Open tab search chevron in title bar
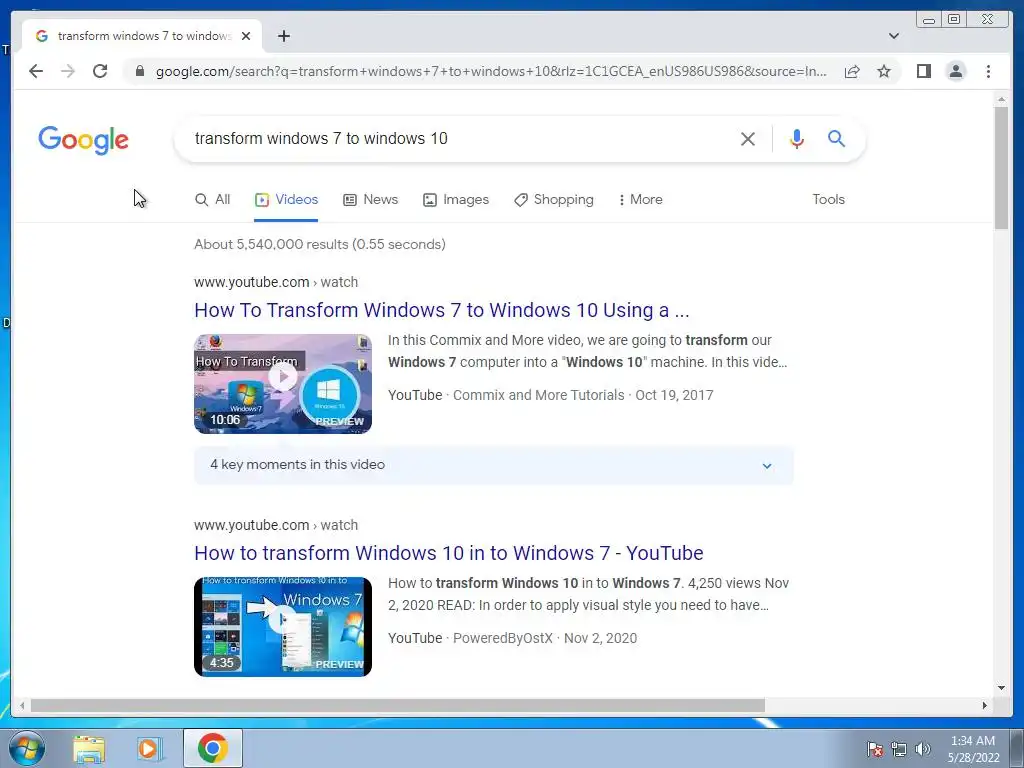Viewport: 1024px width, 768px height. point(894,36)
